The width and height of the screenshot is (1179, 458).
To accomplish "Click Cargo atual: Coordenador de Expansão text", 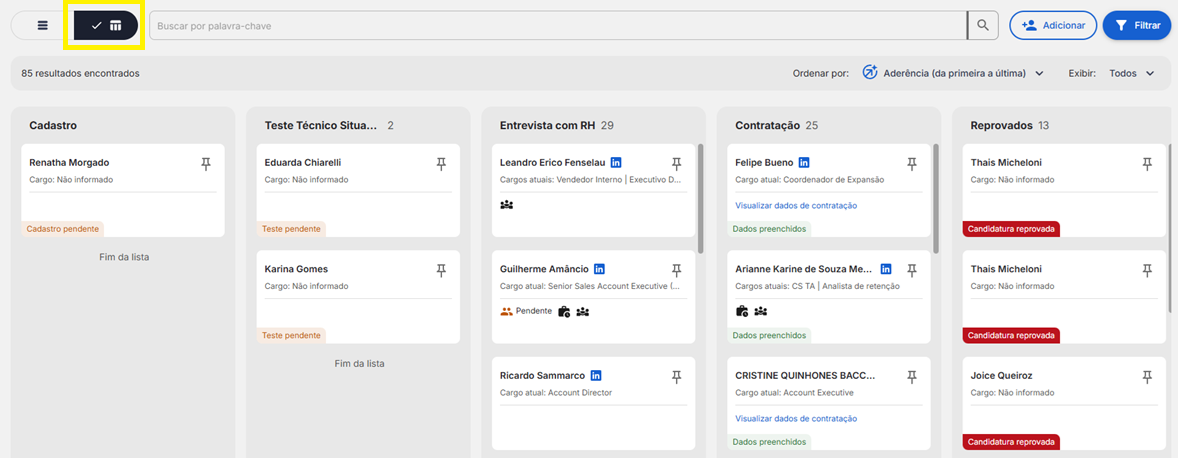I will click(809, 180).
